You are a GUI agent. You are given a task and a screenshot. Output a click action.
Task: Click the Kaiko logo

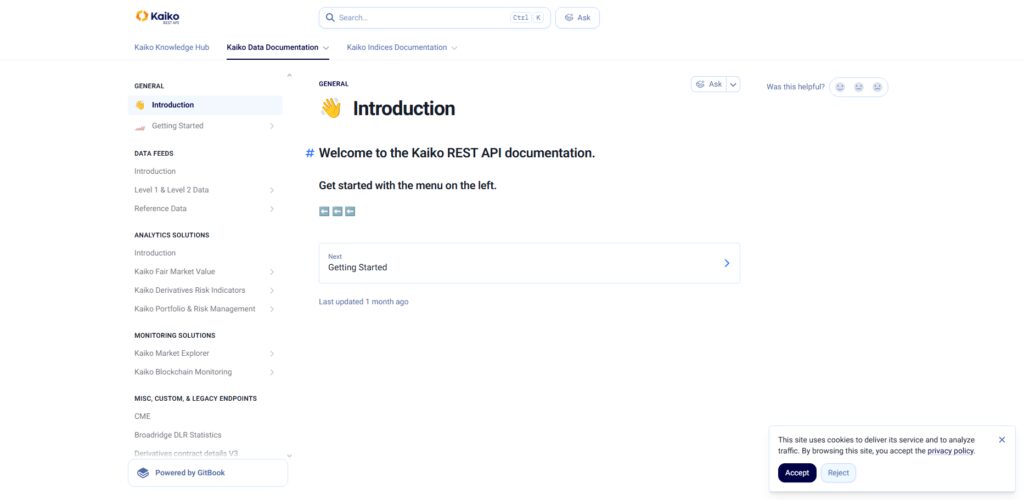157,17
